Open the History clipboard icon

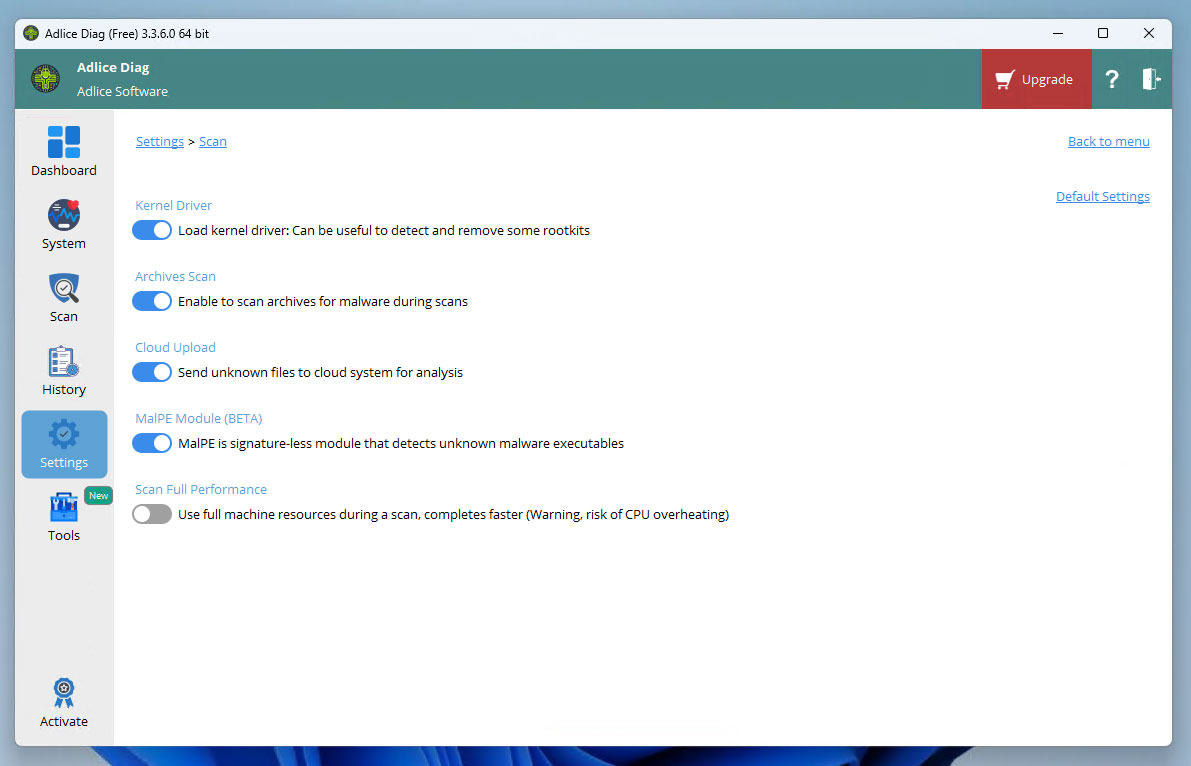64,362
